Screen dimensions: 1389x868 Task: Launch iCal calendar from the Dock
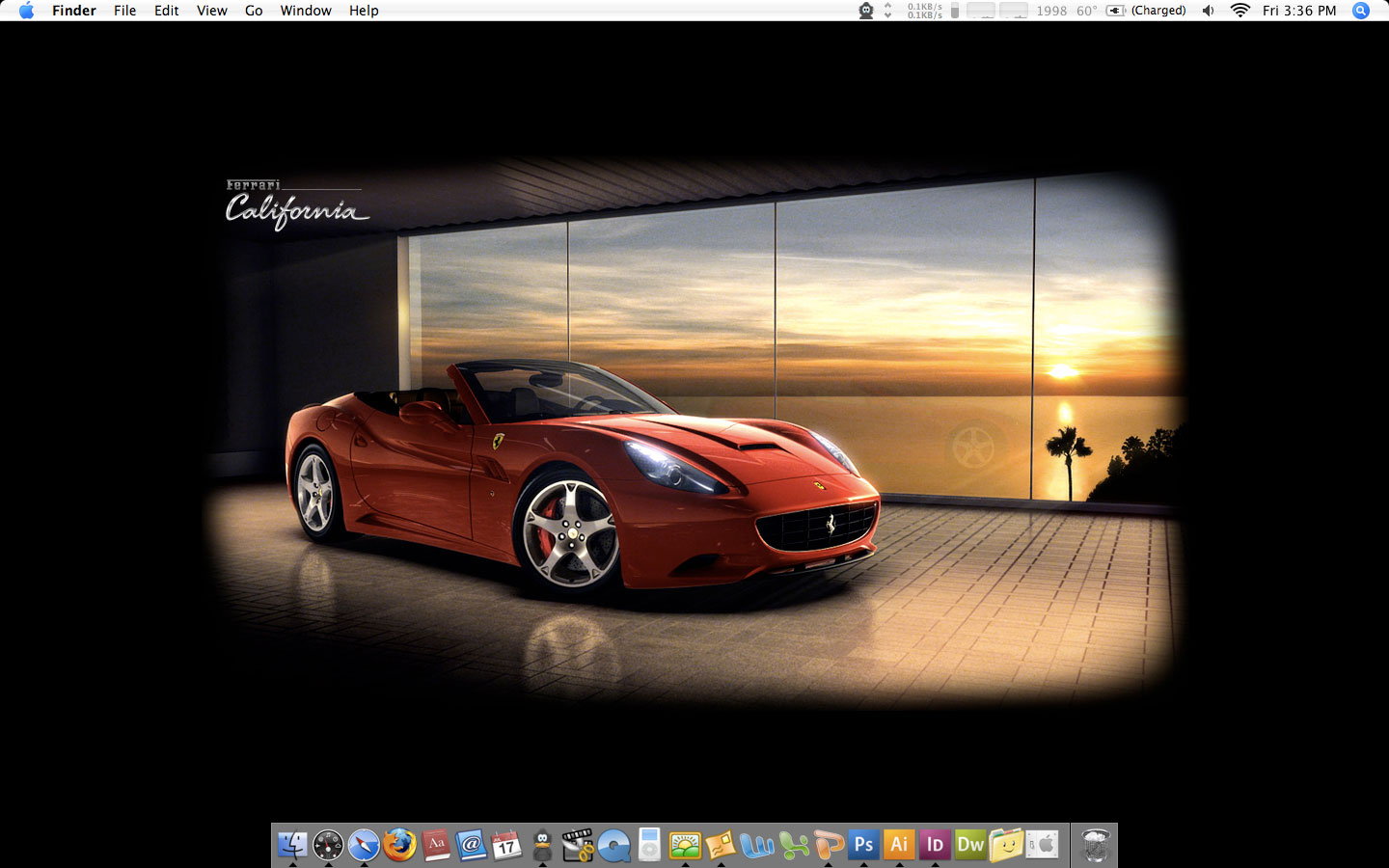click(506, 845)
